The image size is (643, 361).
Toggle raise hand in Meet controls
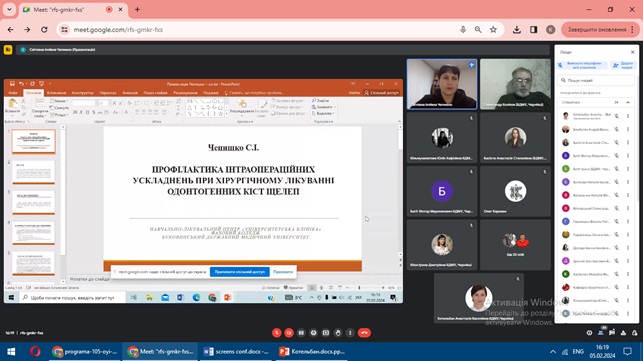(338, 333)
